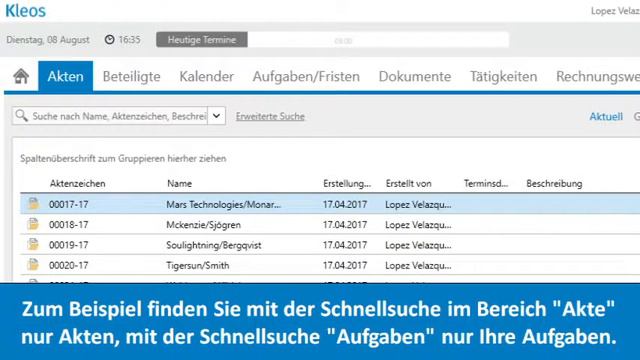Open the Aufgaben/Fristen tab
Viewport: 640px width, 360px height.
[x=306, y=76]
